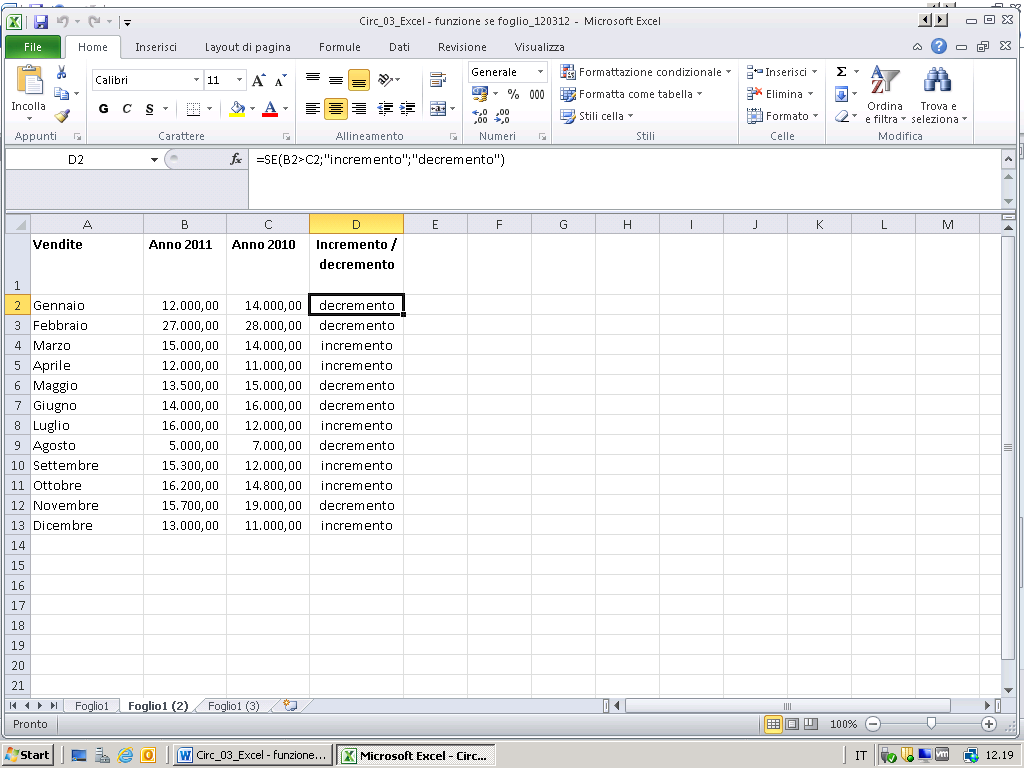
Task: Open the Foglio1 (3) sheet tab
Action: tap(234, 706)
